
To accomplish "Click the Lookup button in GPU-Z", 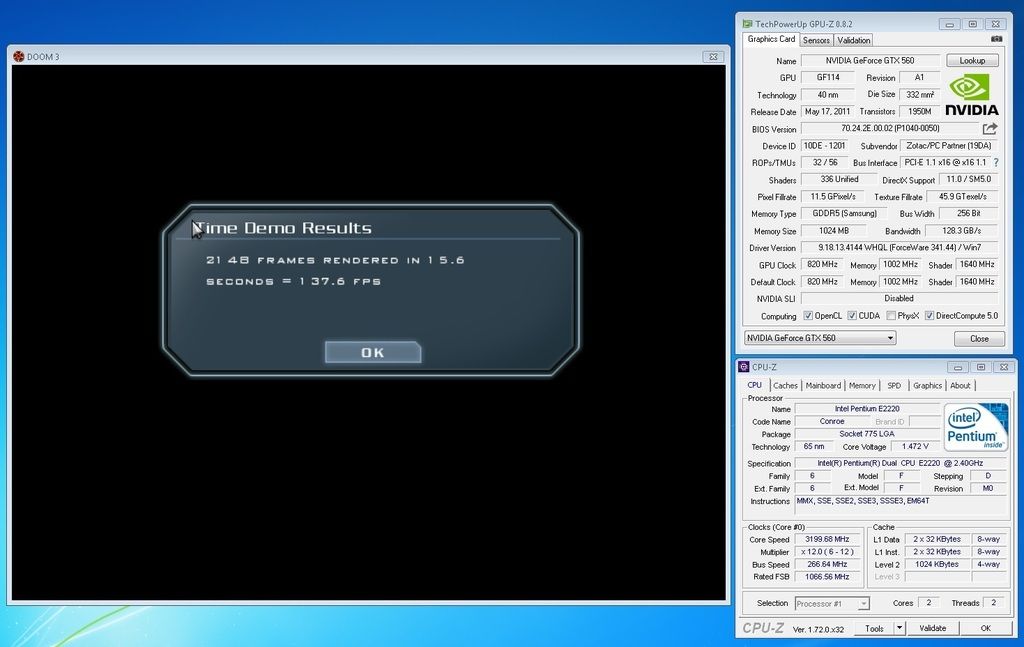I will coord(972,60).
